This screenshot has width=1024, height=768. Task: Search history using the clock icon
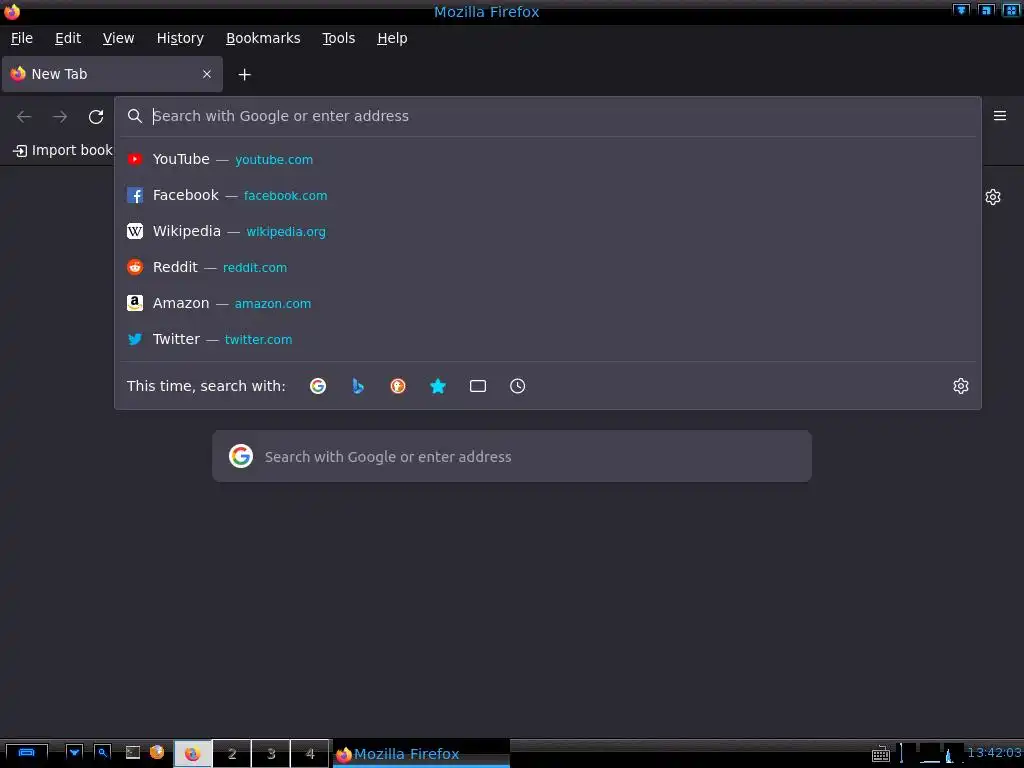pyautogui.click(x=517, y=386)
